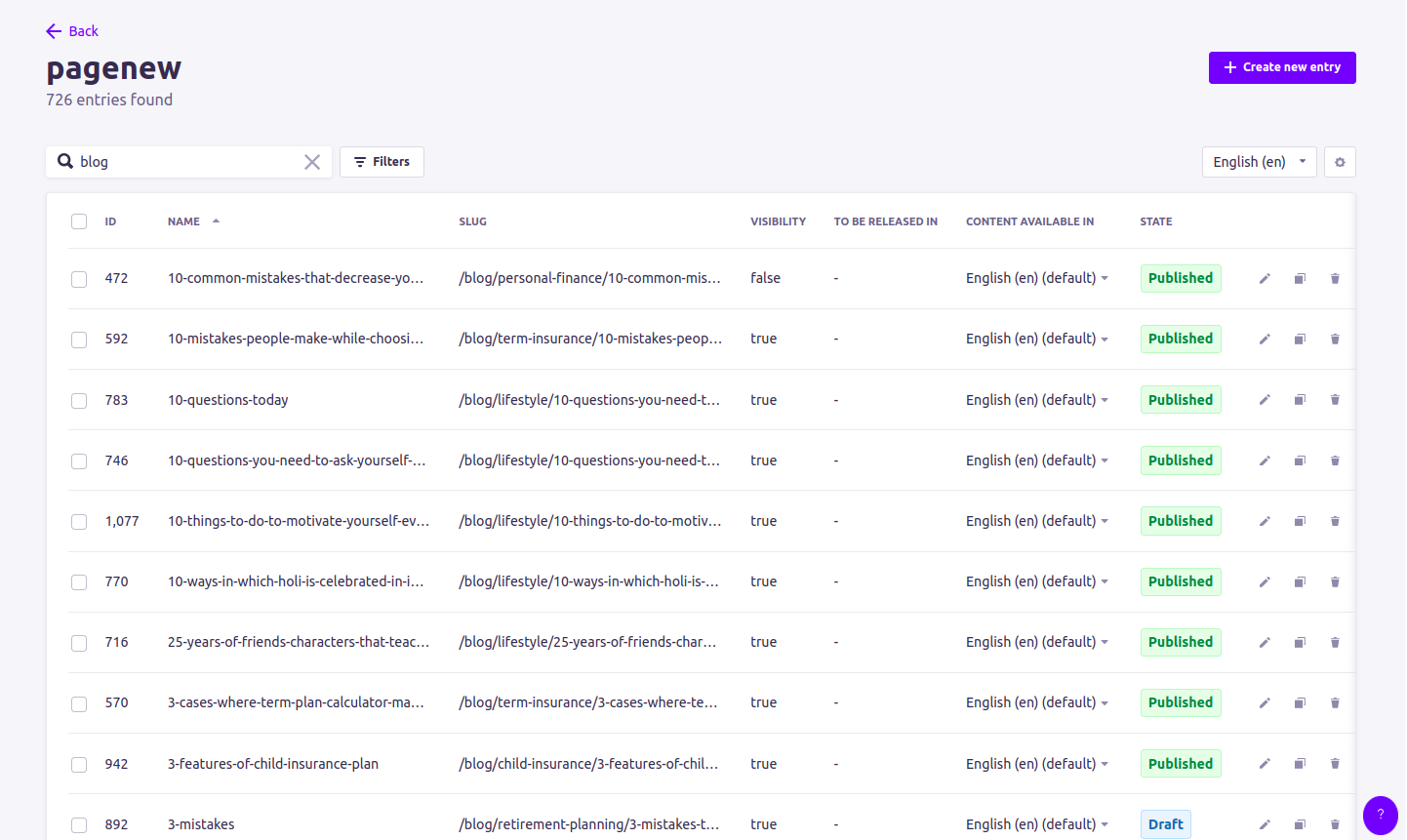
Task: Clear the blog search with X icon
Action: (x=312, y=162)
